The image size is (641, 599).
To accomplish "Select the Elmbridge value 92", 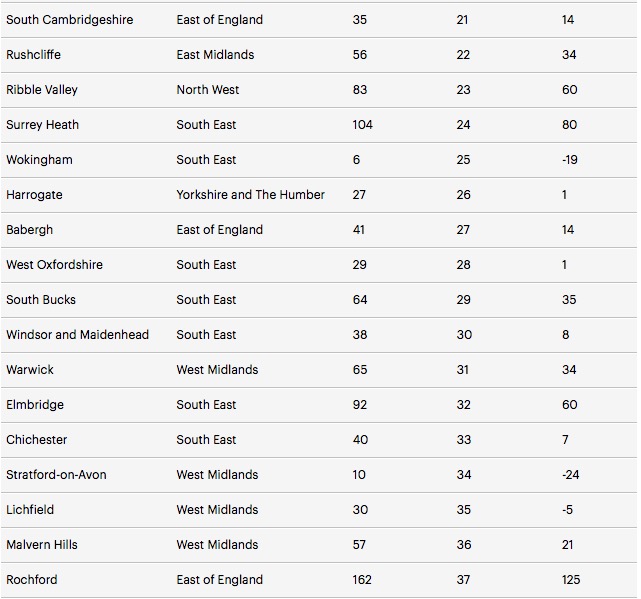I will pyautogui.click(x=360, y=405).
